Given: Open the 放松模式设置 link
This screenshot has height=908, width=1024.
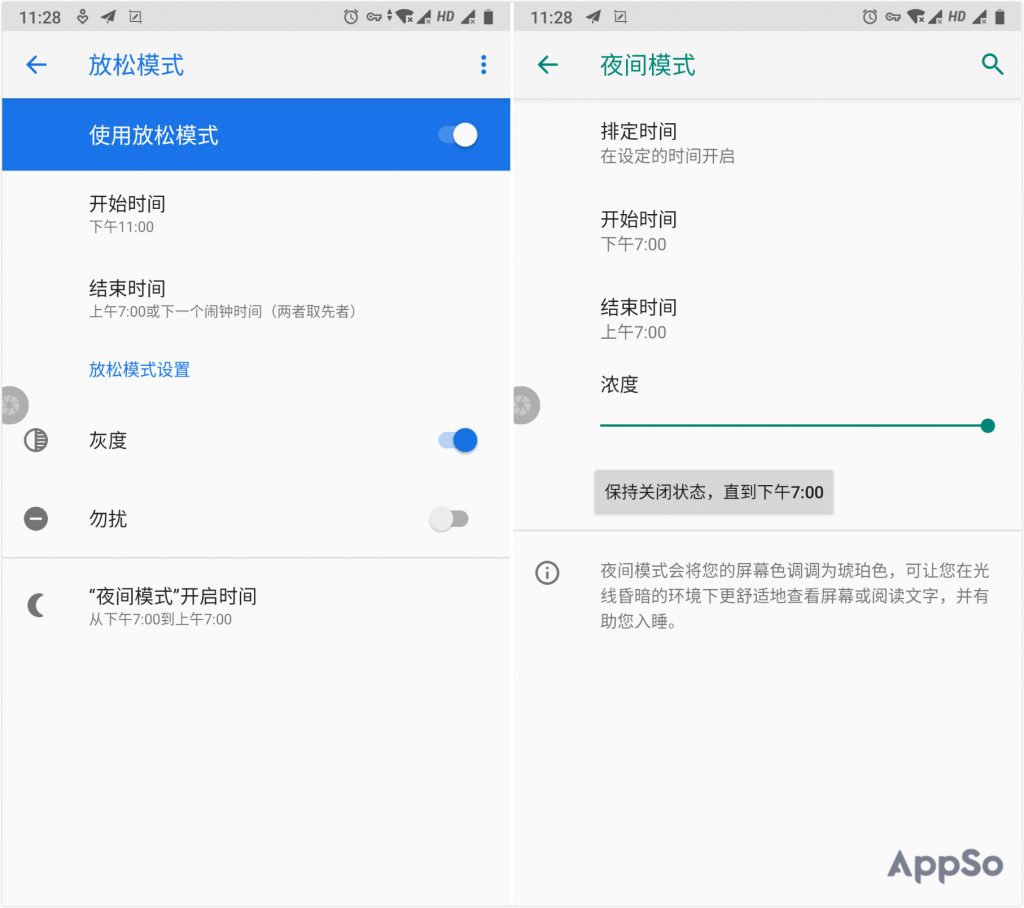Looking at the screenshot, I should point(139,369).
